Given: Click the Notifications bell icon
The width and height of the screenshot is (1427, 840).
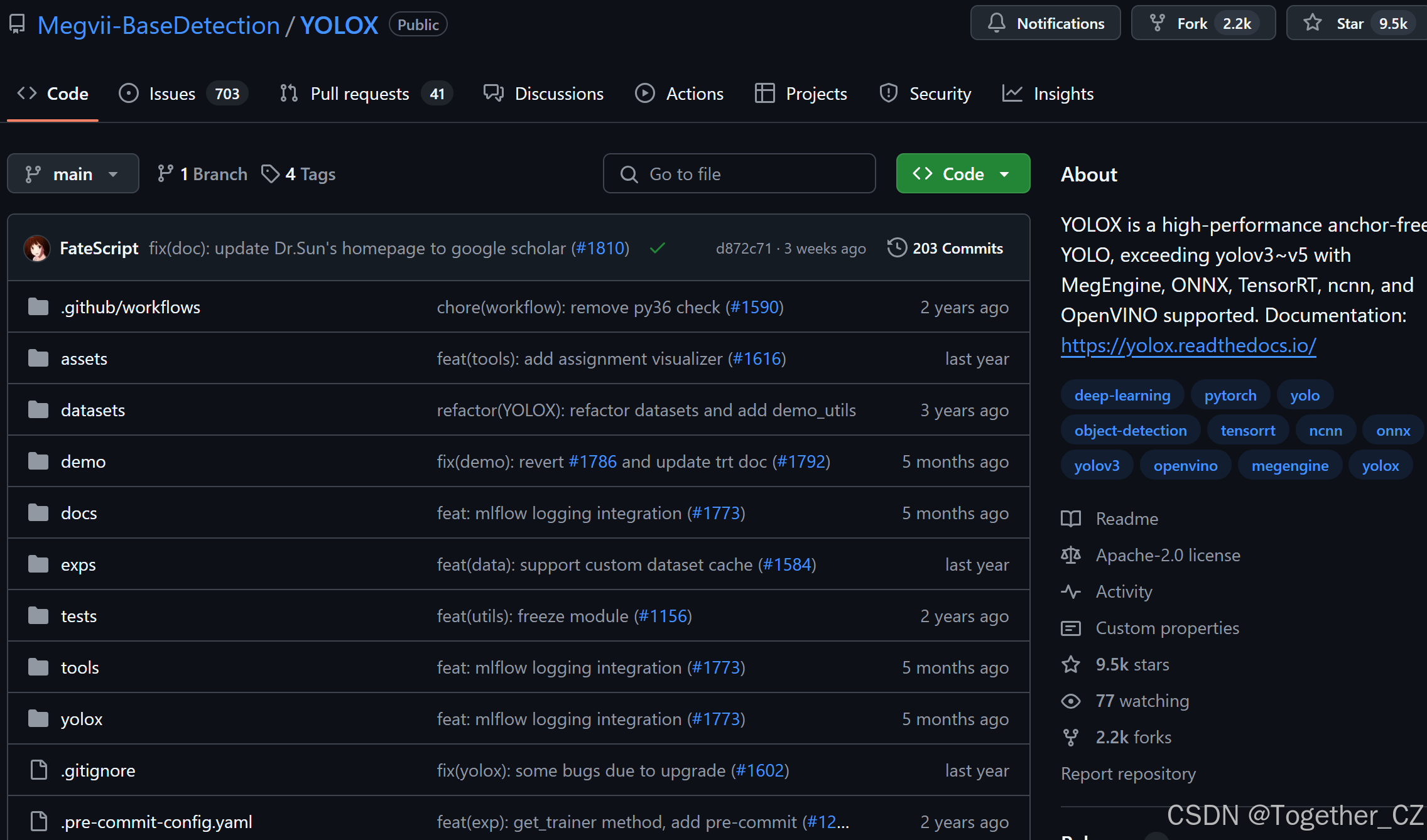Looking at the screenshot, I should 997,23.
